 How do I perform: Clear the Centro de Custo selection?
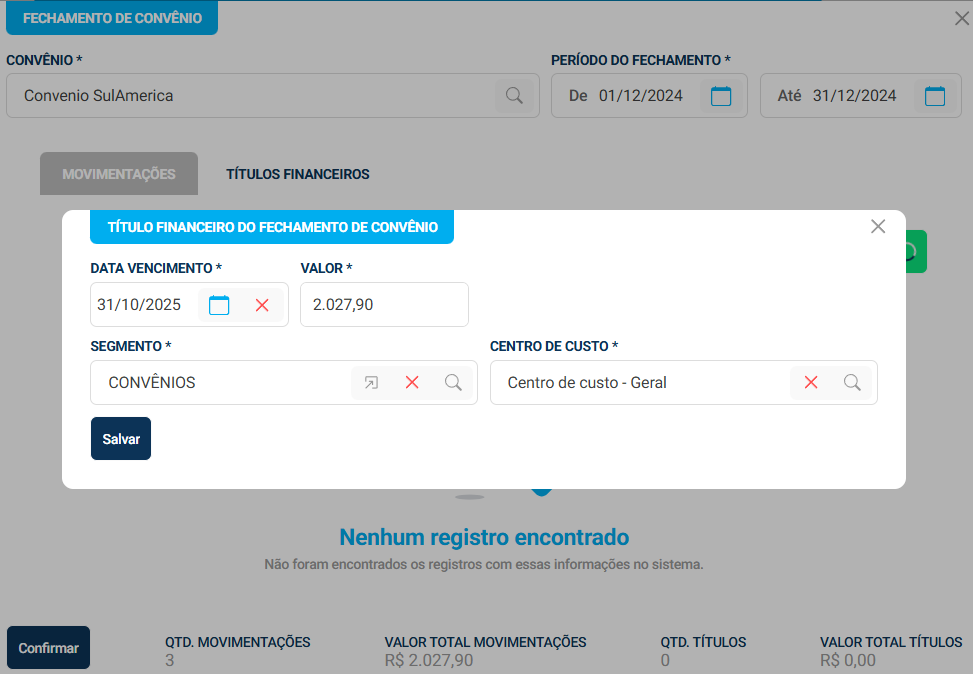[811, 382]
